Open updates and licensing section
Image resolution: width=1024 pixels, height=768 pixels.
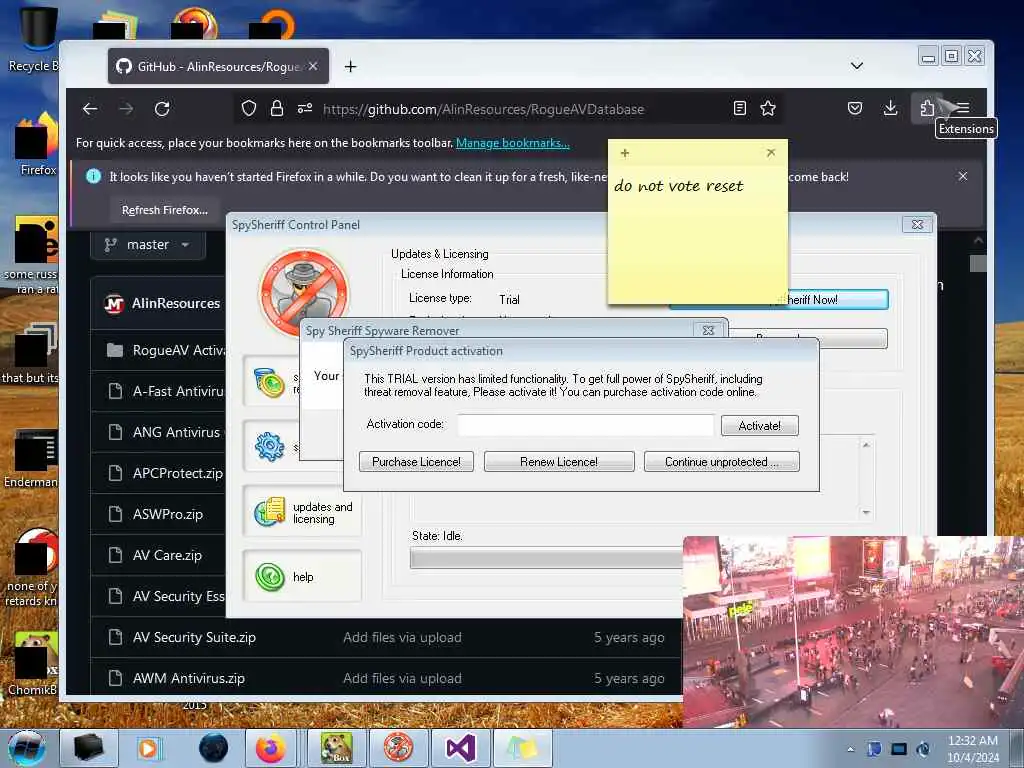[302, 513]
